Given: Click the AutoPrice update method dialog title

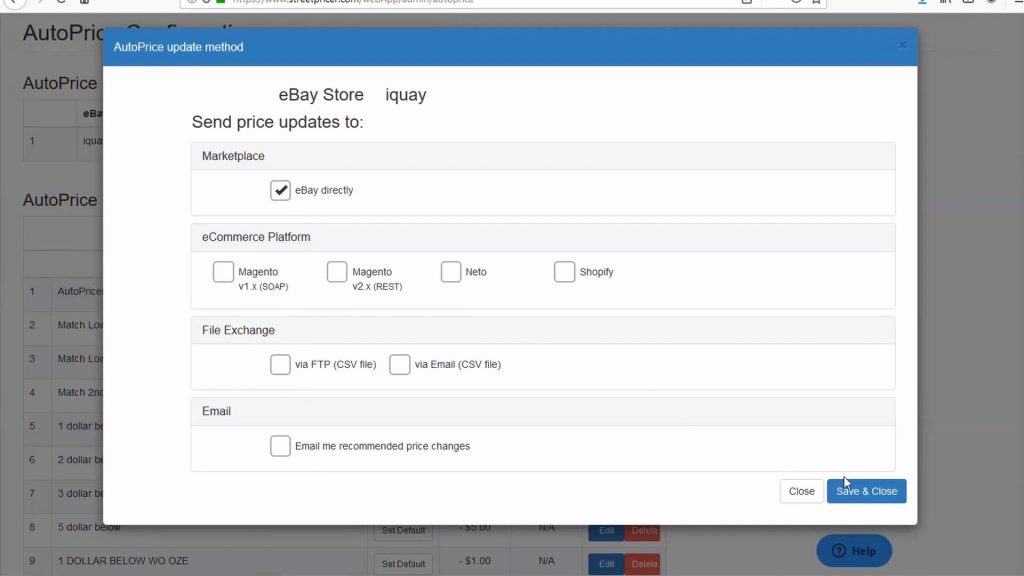Looking at the screenshot, I should 178,47.
